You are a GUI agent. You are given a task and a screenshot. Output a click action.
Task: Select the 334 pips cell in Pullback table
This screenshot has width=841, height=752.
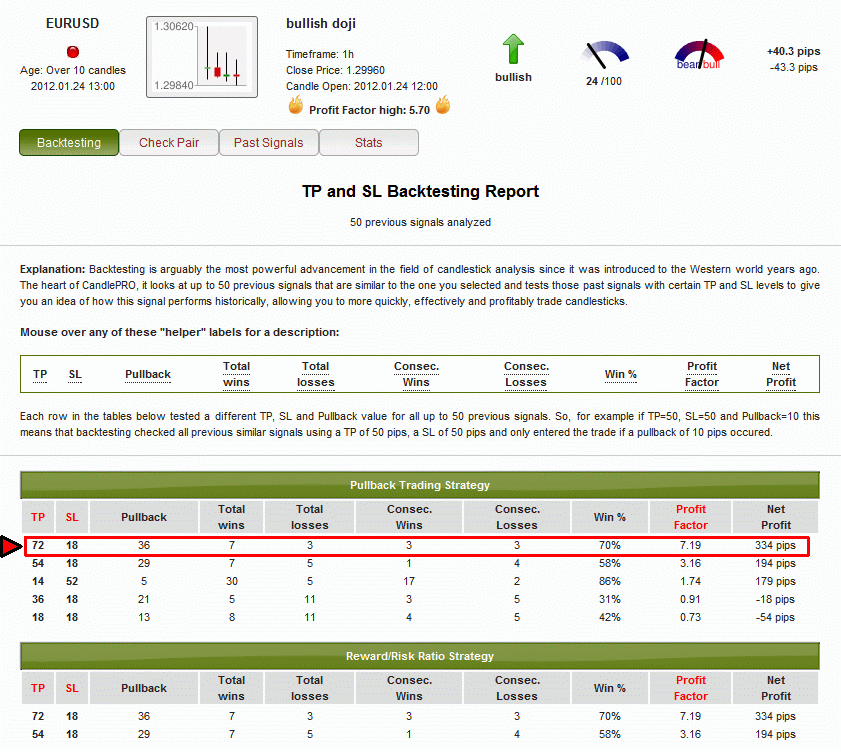(x=776, y=545)
